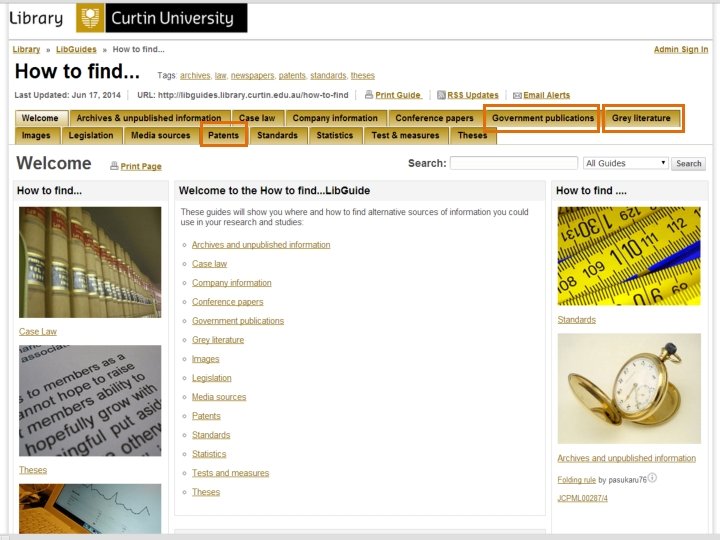Select the Grey literature tab
Image resolution: width=720 pixels, height=540 pixels.
click(x=641, y=118)
